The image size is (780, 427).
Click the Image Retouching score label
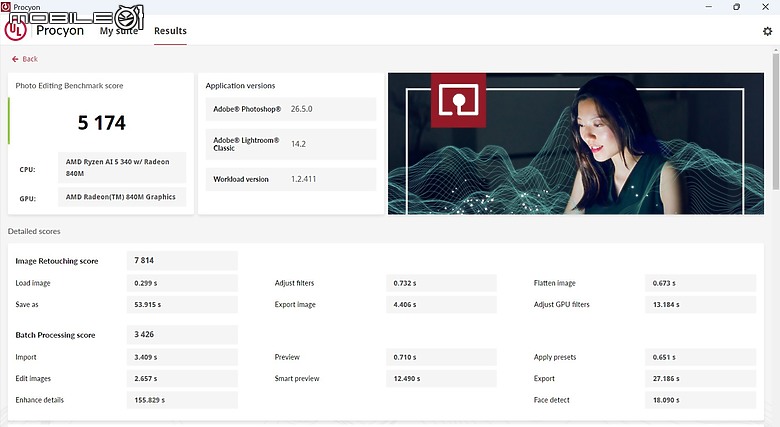pos(57,261)
